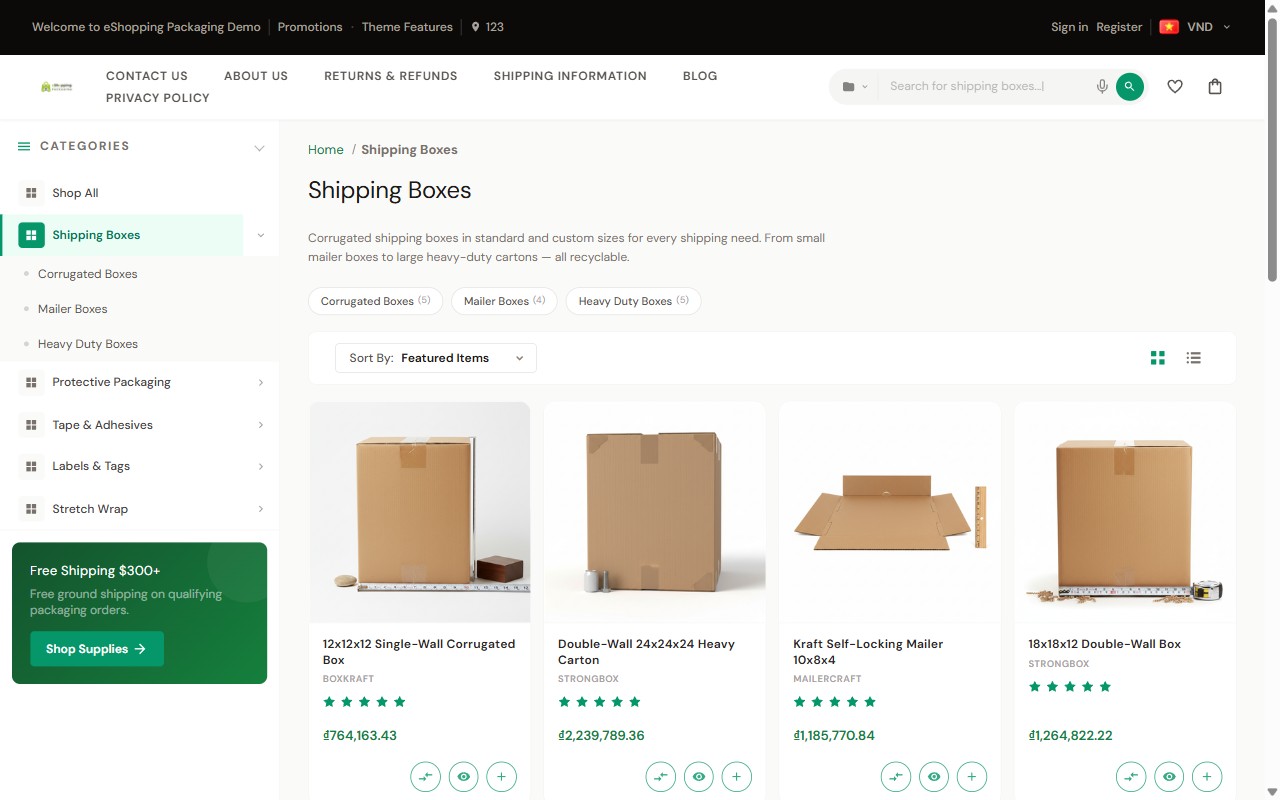Open the About Us menu item
This screenshot has height=800, width=1280.
pyautogui.click(x=256, y=76)
